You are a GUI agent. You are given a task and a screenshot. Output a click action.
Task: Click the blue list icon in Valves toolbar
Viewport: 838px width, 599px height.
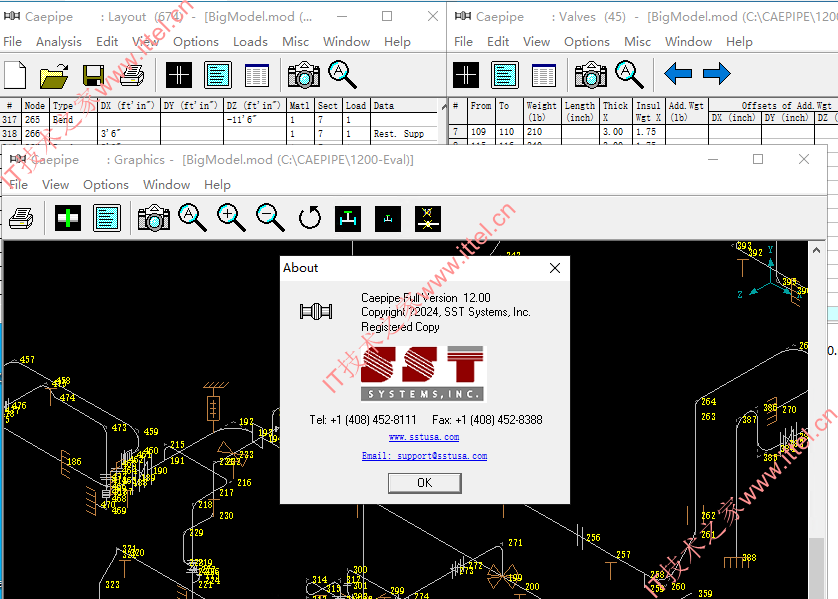click(x=505, y=75)
